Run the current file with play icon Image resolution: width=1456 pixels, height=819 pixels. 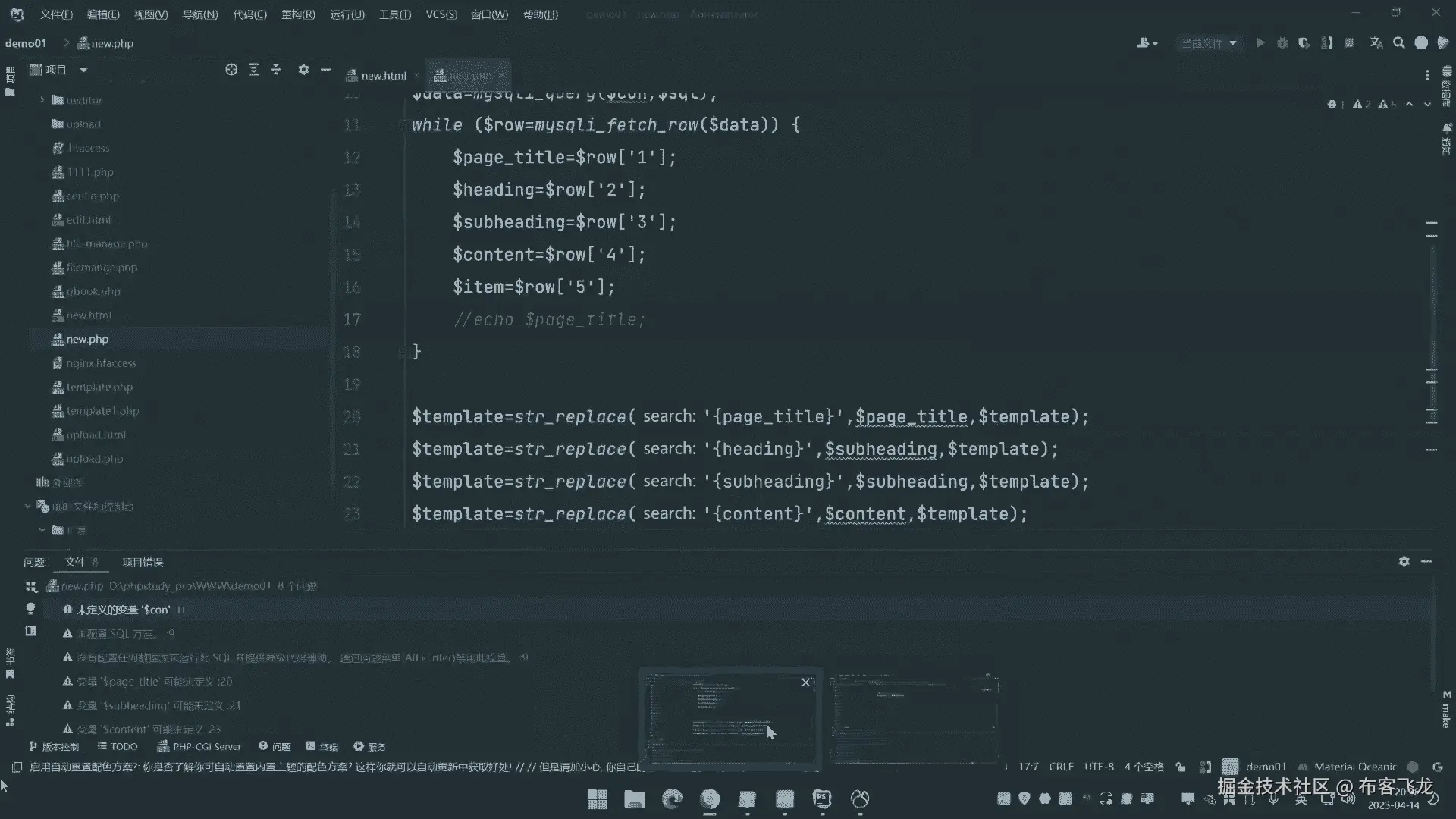[1260, 43]
